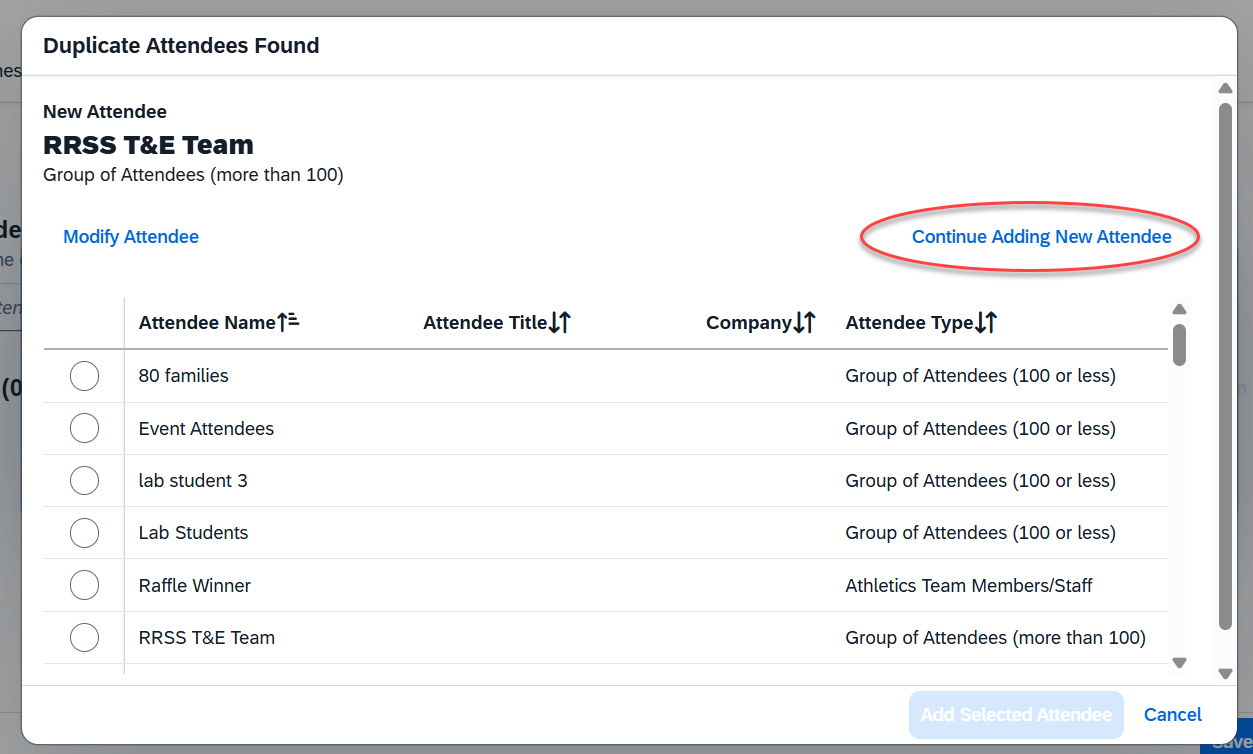Sort the Attendee Type column
This screenshot has width=1253, height=754.
[986, 322]
